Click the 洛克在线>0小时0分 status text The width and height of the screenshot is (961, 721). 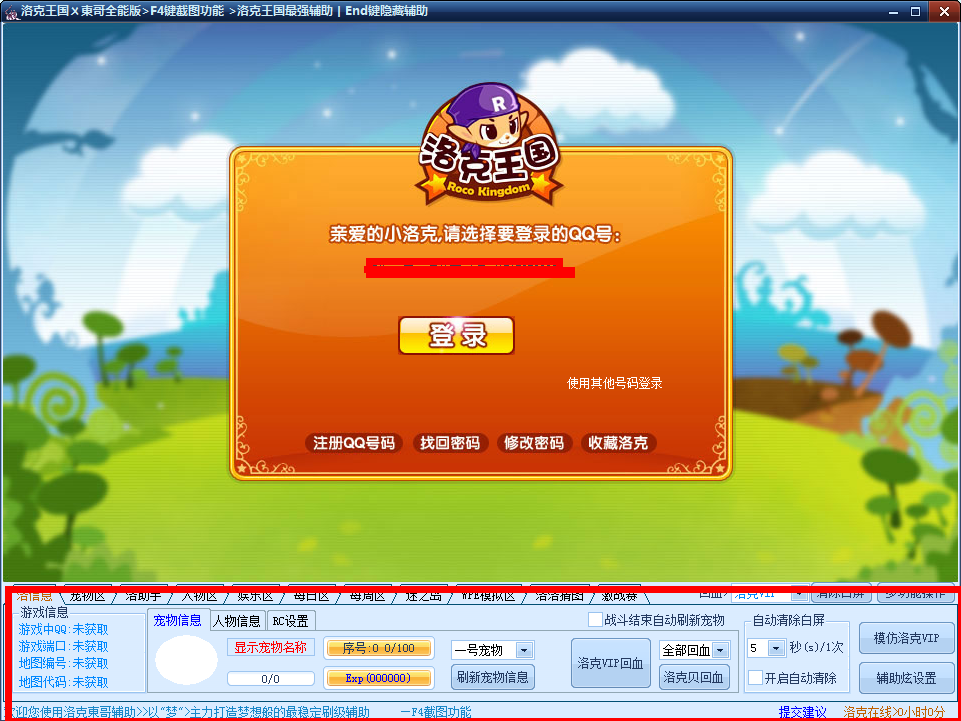(894, 712)
